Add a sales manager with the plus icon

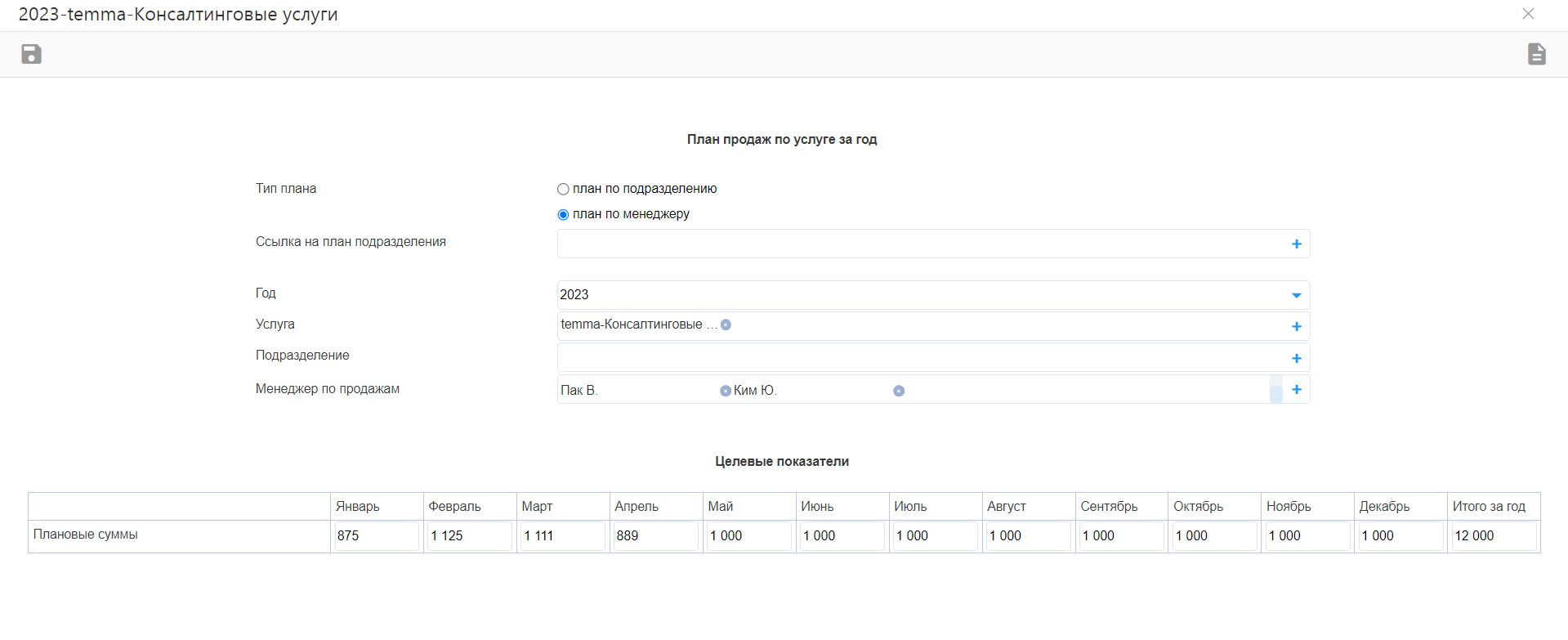click(x=1296, y=389)
